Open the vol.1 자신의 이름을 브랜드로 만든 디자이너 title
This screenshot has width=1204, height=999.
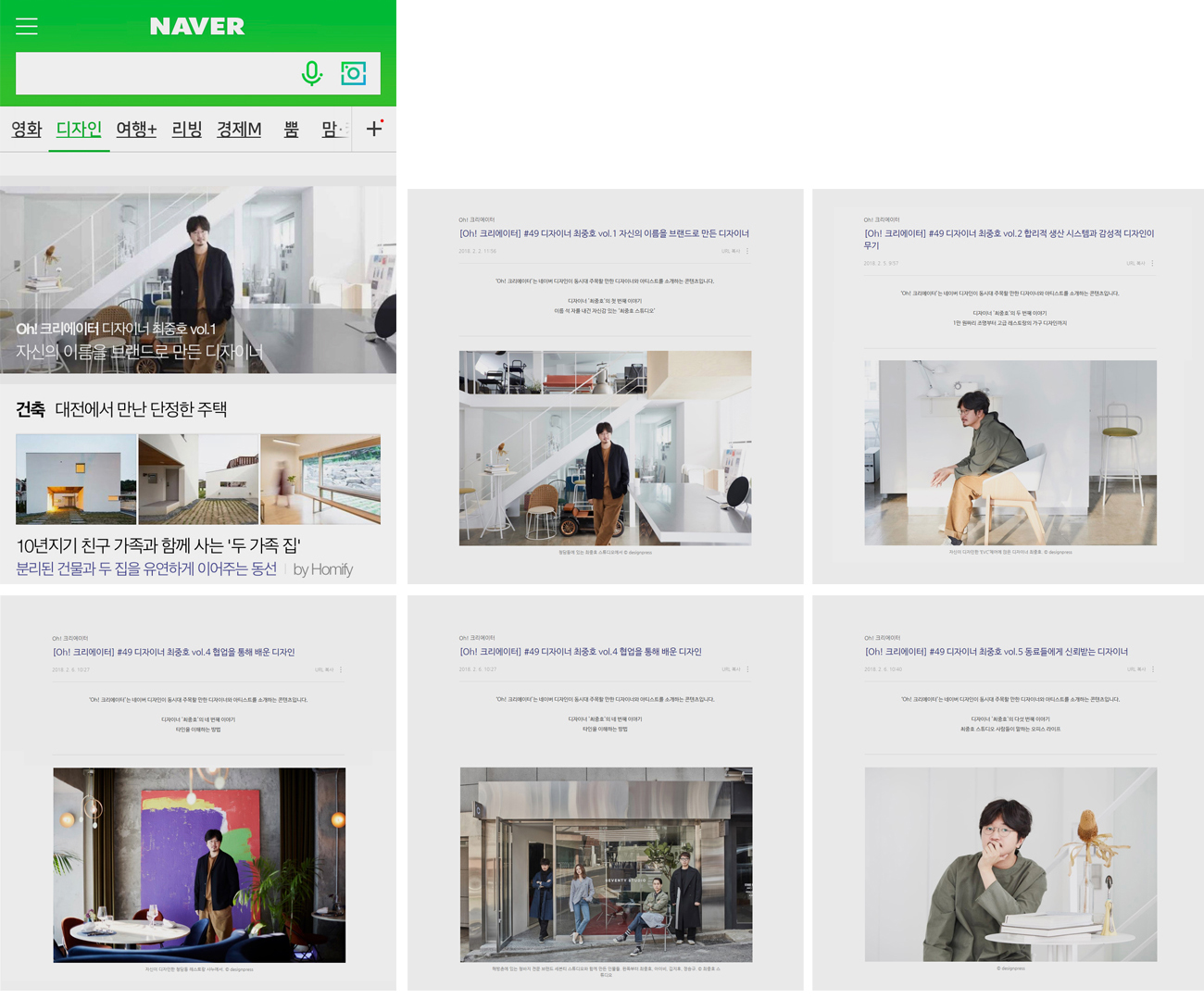(604, 233)
